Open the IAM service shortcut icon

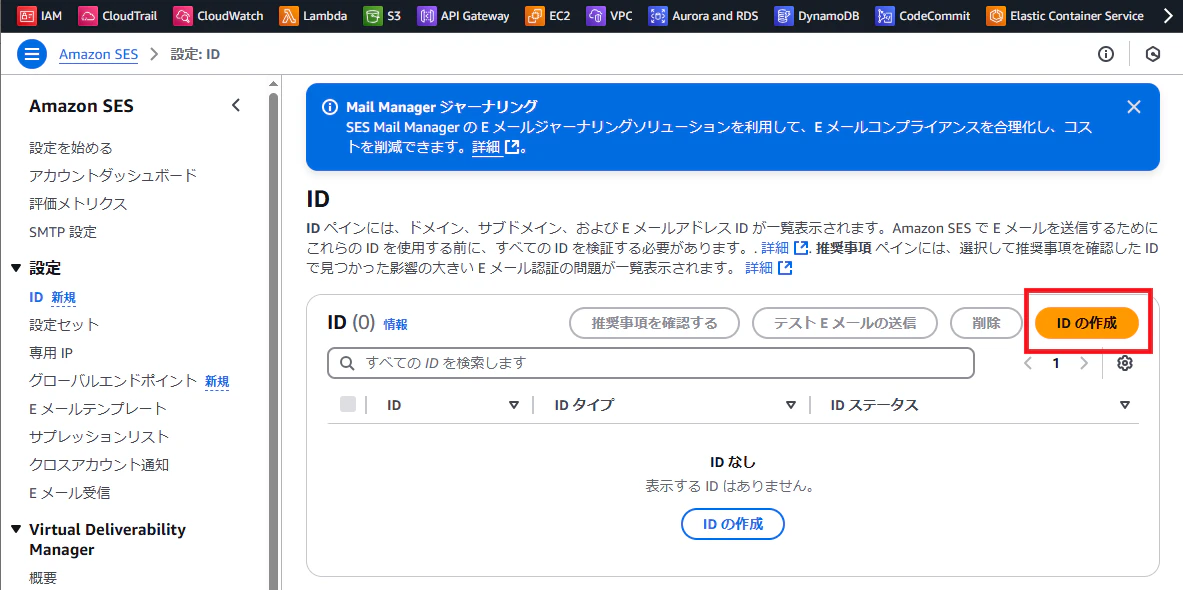tap(27, 15)
